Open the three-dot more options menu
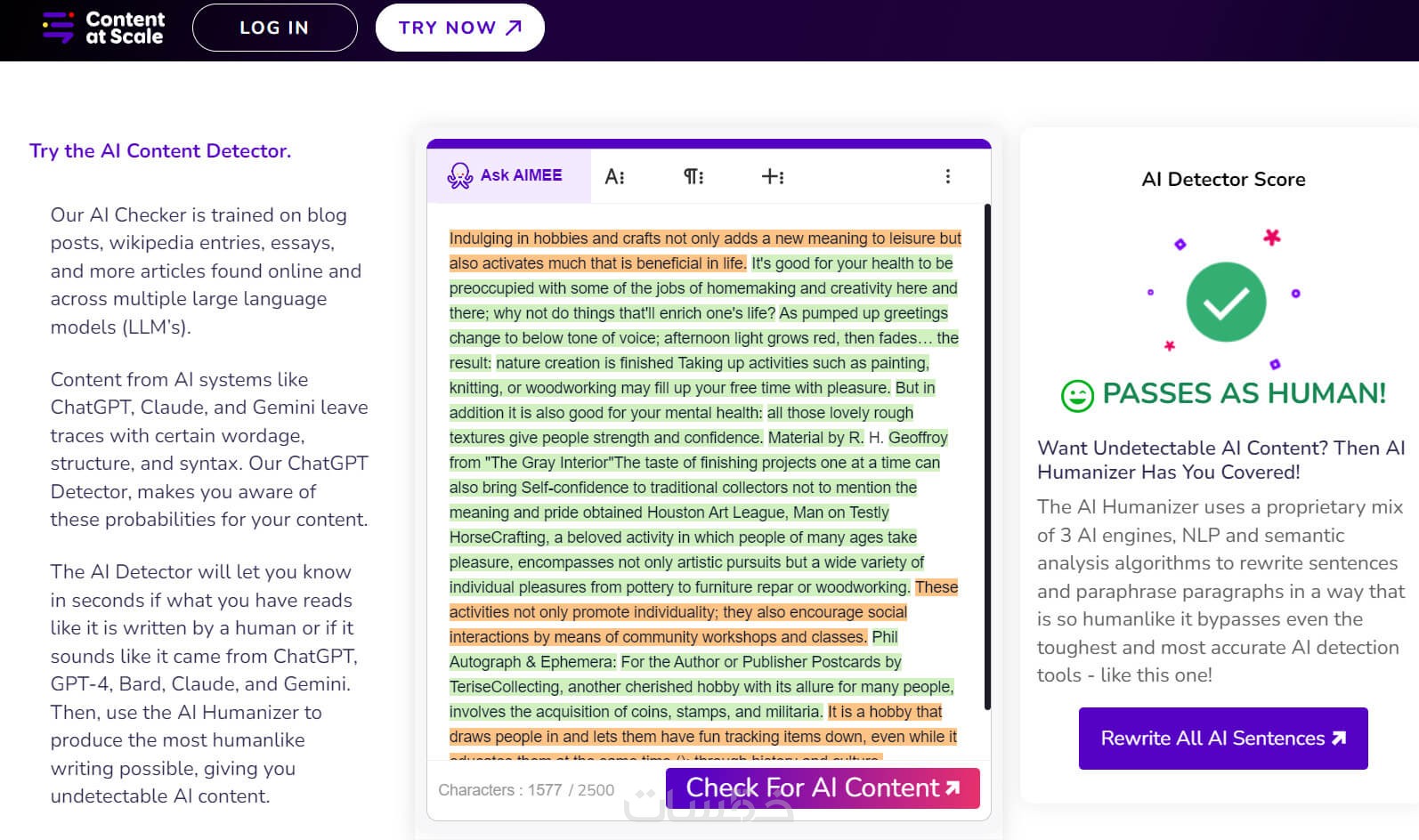The height and width of the screenshot is (840, 1419). click(x=948, y=176)
